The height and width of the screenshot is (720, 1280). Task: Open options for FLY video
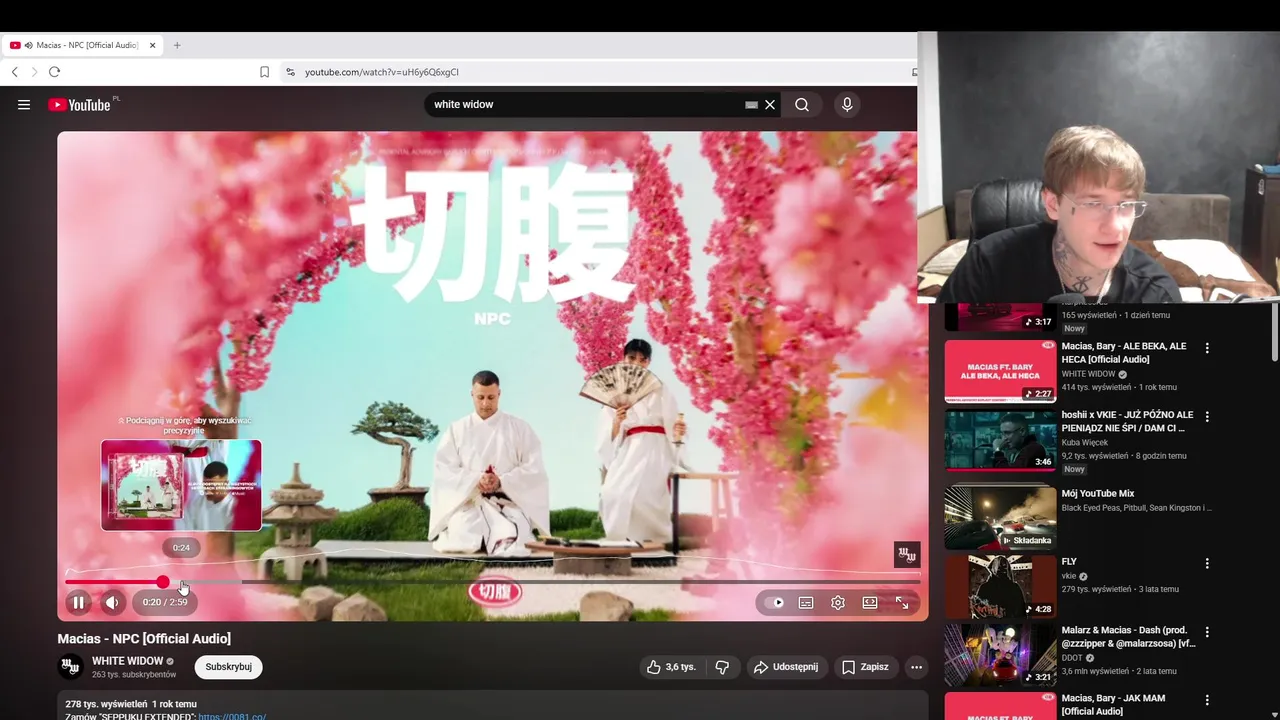pyautogui.click(x=1207, y=563)
